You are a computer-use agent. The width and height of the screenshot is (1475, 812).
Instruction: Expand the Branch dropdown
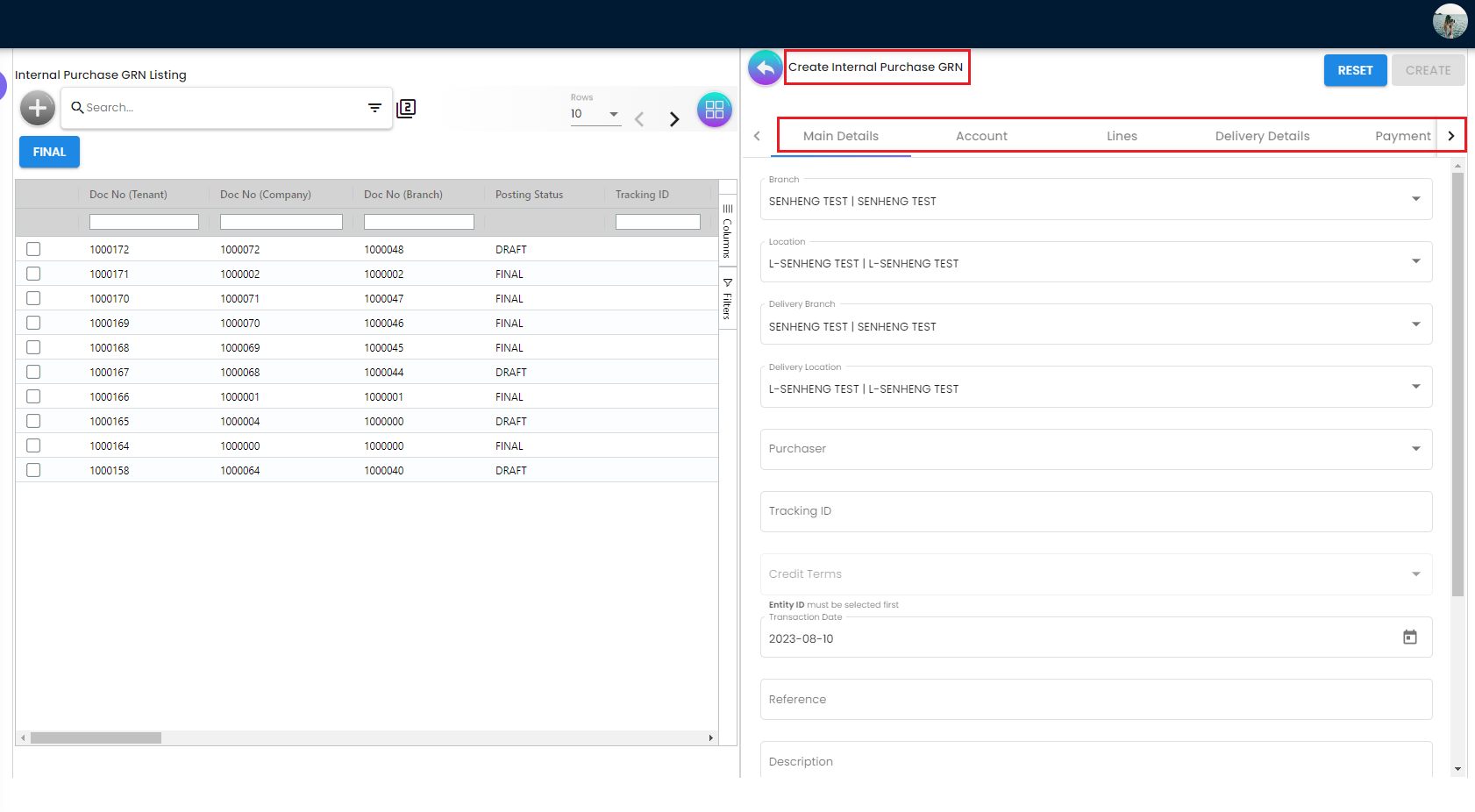click(1414, 200)
